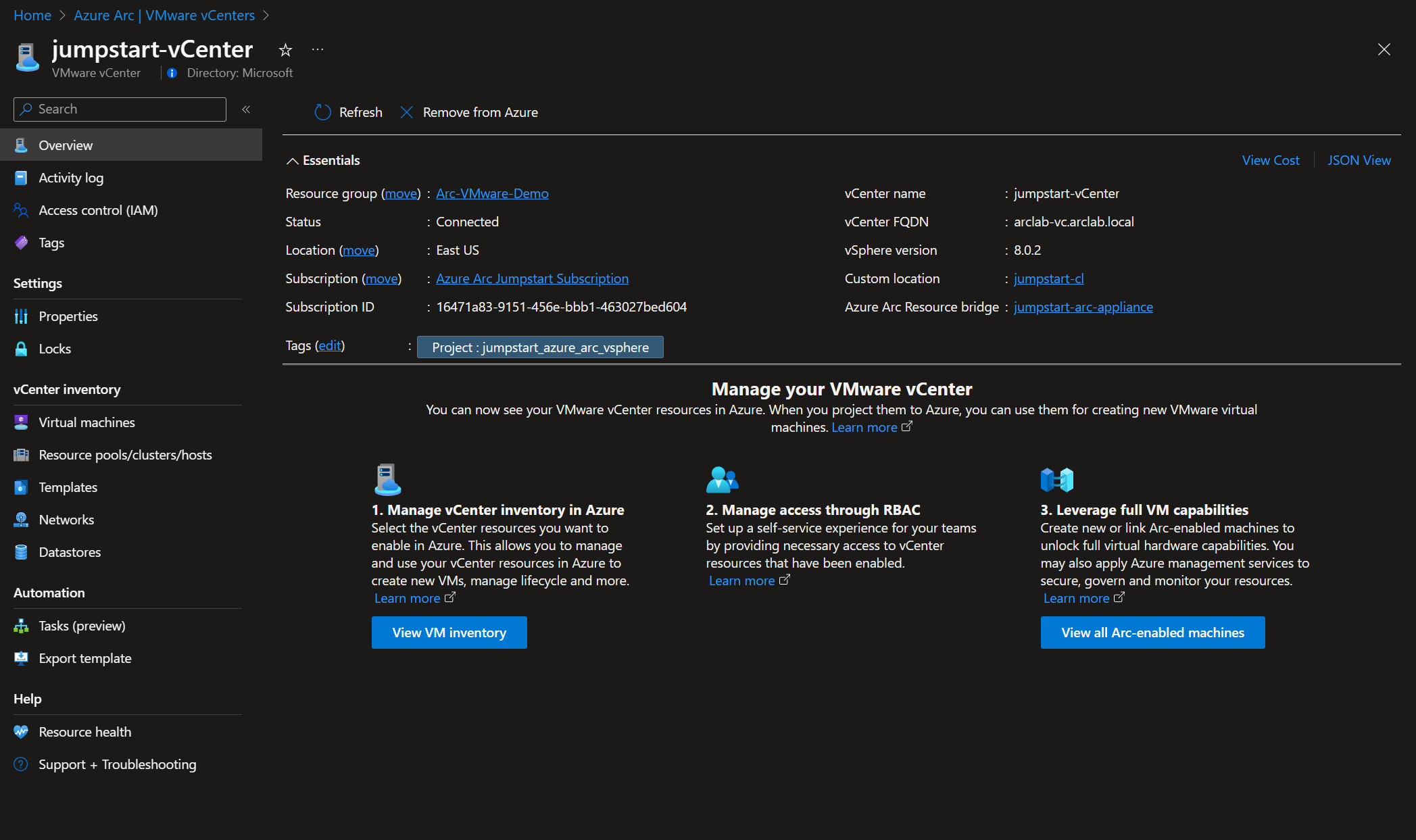The height and width of the screenshot is (840, 1416).
Task: Open the more options ellipsis menu
Action: click(x=318, y=49)
